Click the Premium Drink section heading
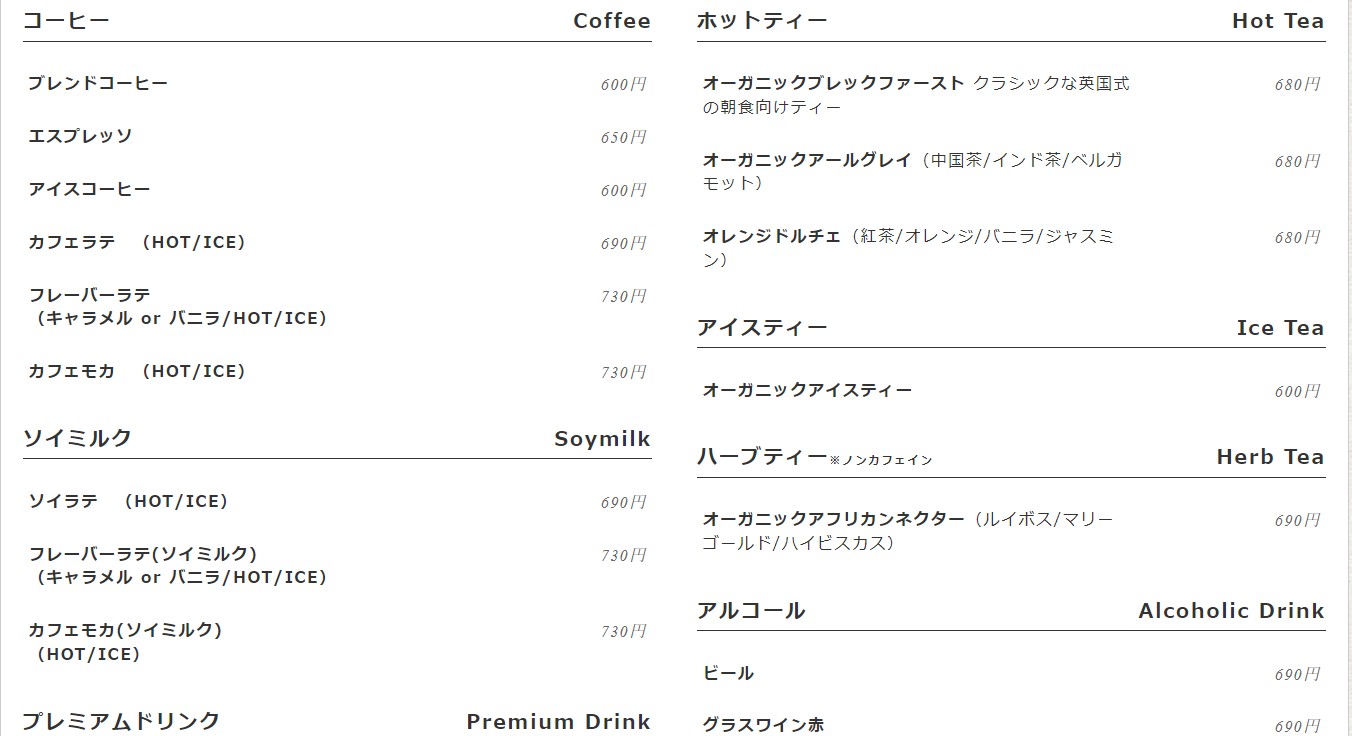 pos(558,722)
